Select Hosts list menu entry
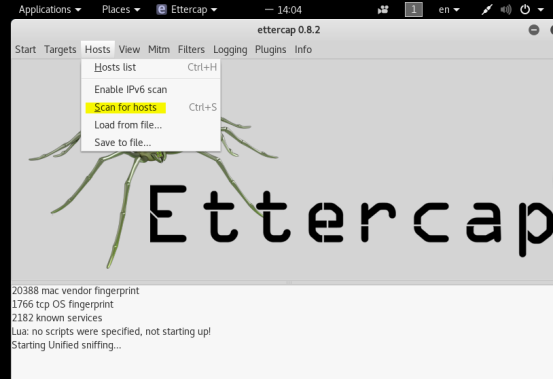The width and height of the screenshot is (554, 380). pos(151,67)
